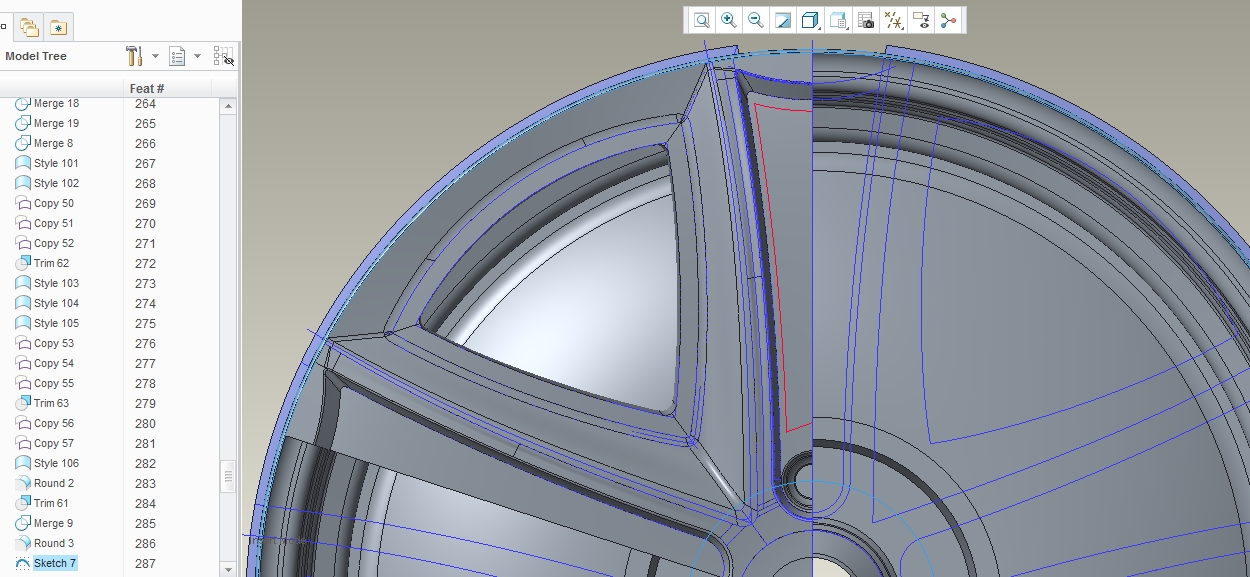Select Style 104 feature
Screen dimensions: 1250x577
pos(56,303)
